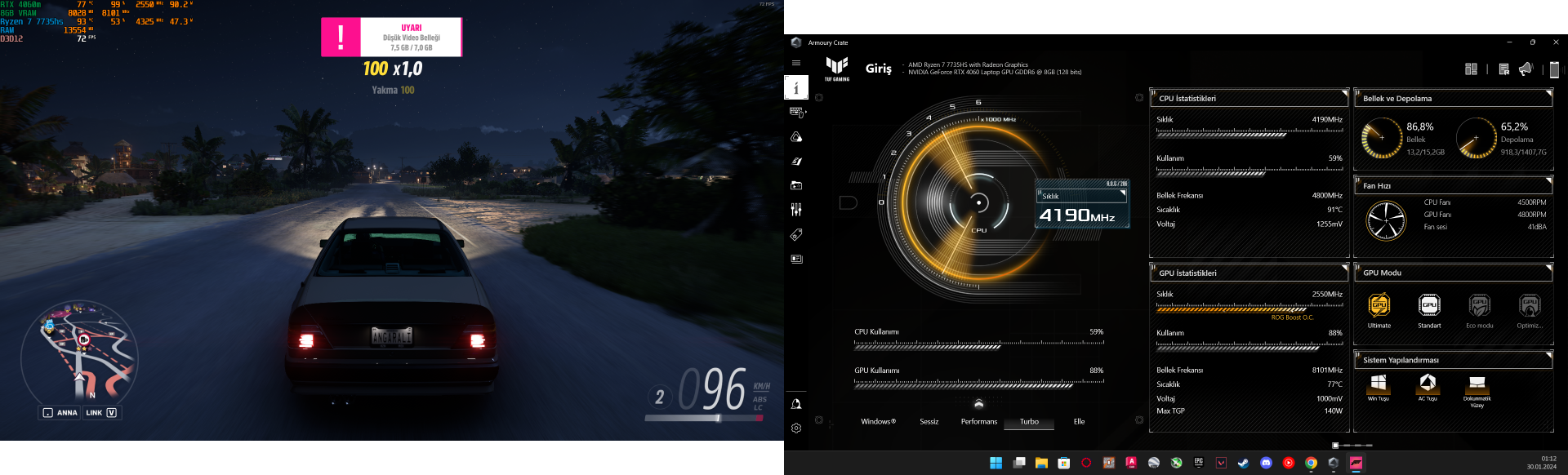Choose Optimized GPU mode
Viewport: 1568px width, 475px height.
(x=1530, y=310)
